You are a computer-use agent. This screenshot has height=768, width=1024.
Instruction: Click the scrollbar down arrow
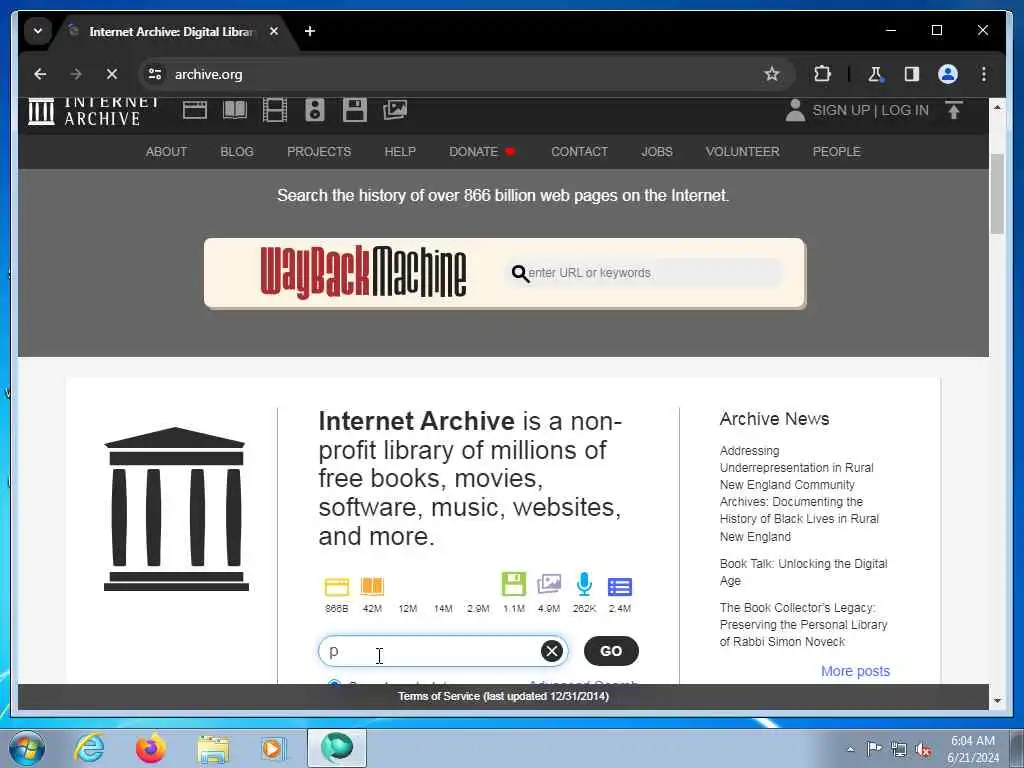(x=997, y=701)
